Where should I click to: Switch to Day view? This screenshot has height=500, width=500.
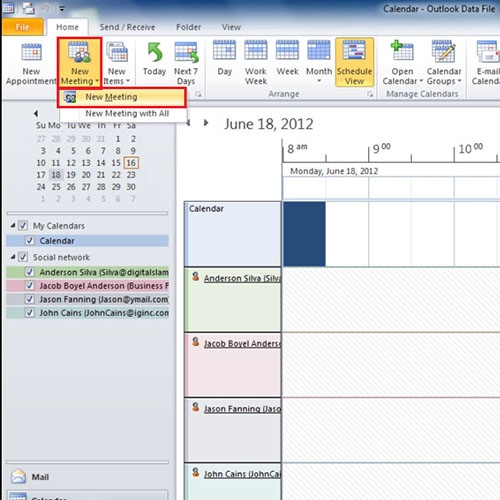(x=224, y=50)
